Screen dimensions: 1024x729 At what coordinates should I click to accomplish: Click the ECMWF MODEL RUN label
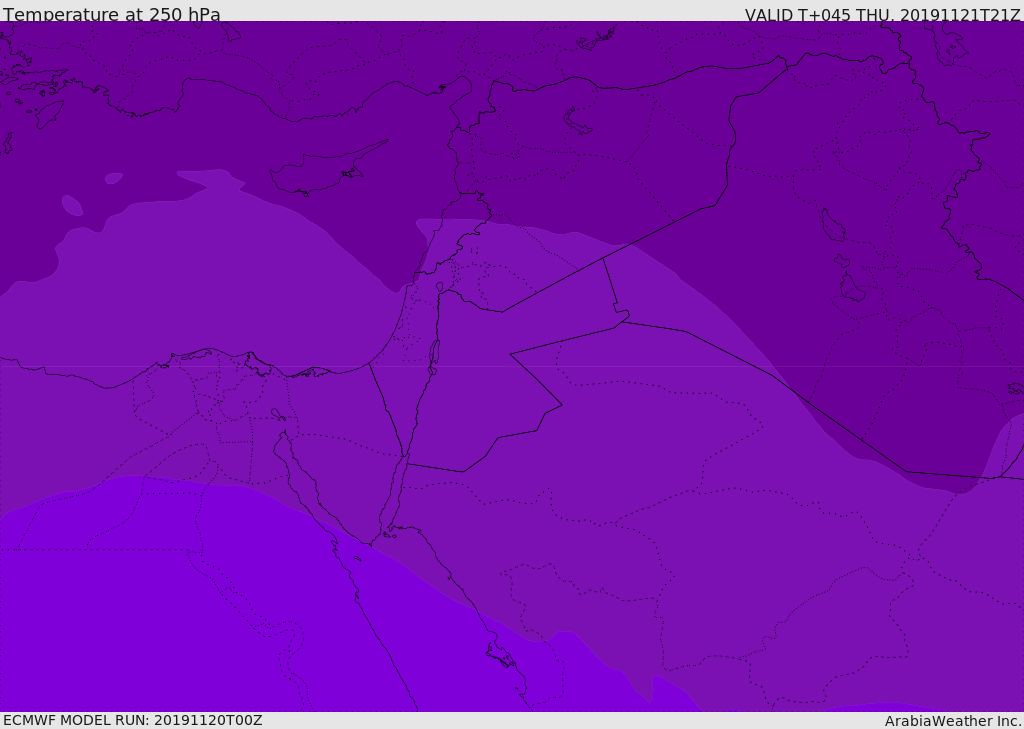132,720
